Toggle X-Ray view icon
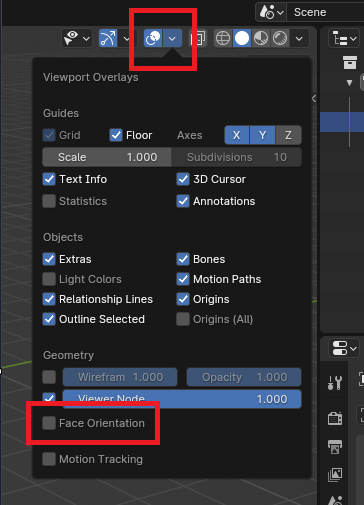The width and height of the screenshot is (364, 505). (198, 38)
